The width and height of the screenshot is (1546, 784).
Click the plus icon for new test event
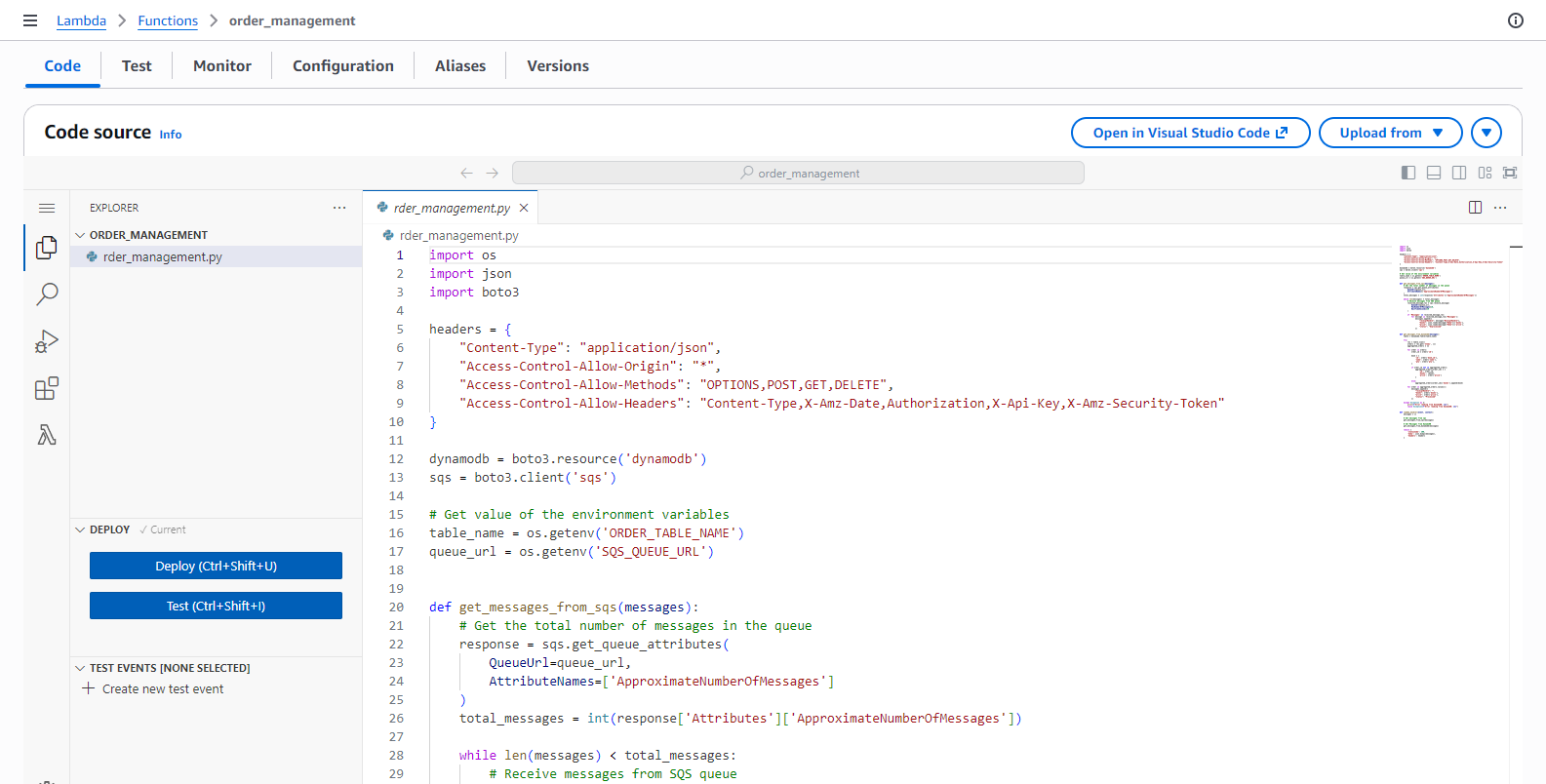pyautogui.click(x=88, y=688)
